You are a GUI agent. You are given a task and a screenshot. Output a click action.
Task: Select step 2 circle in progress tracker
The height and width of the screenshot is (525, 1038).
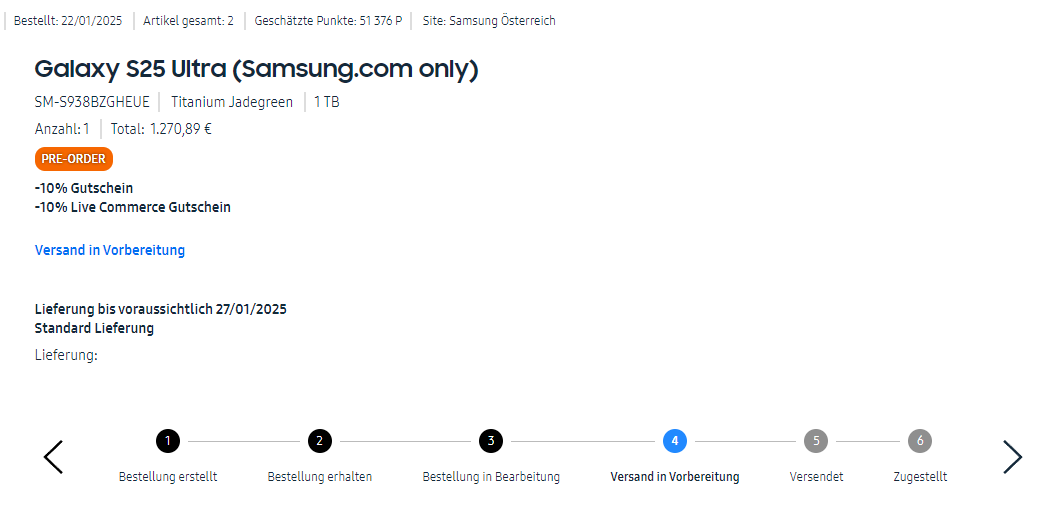tap(319, 440)
